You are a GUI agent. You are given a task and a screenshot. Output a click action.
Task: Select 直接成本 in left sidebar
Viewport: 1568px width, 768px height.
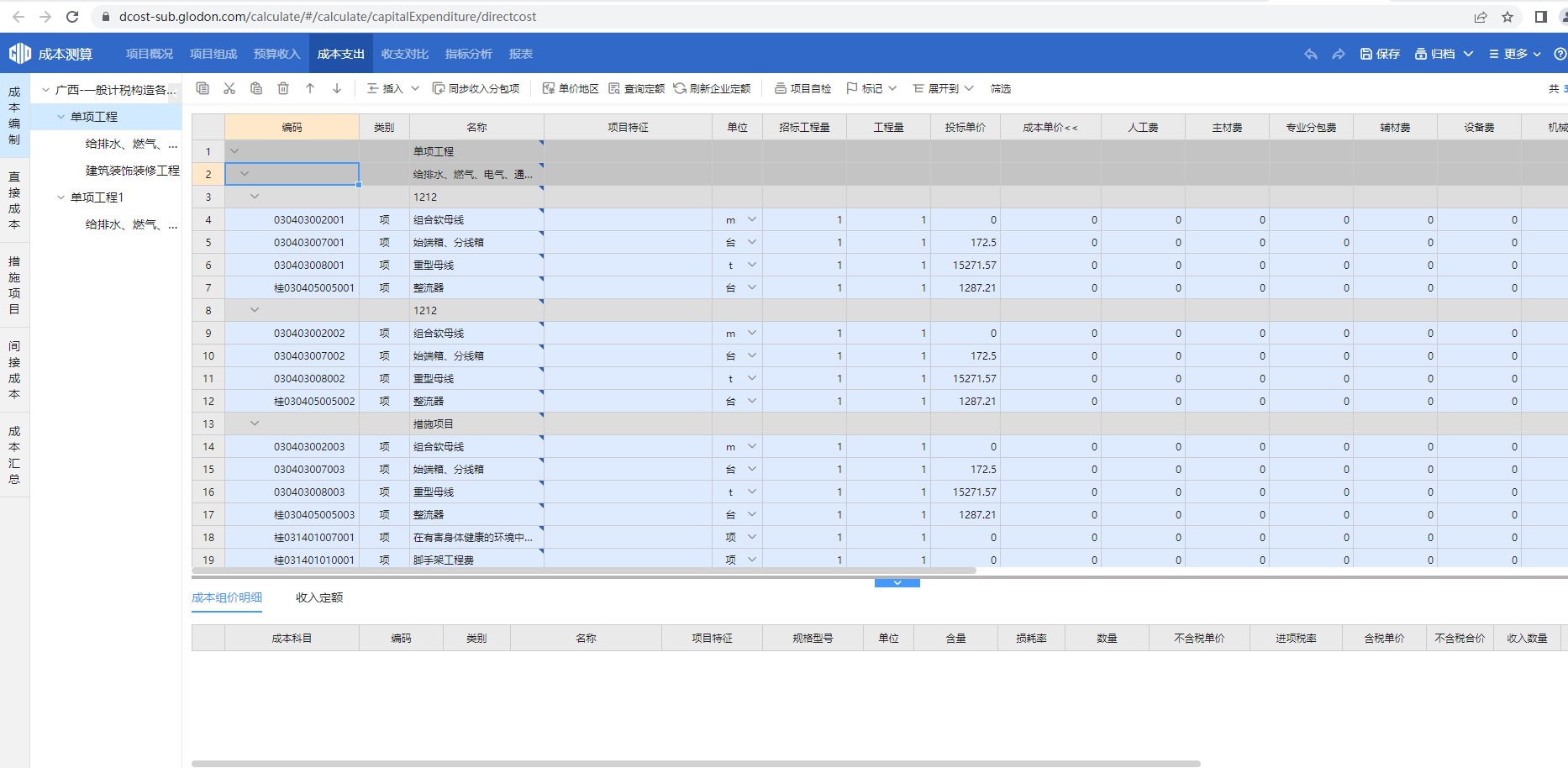(14, 200)
